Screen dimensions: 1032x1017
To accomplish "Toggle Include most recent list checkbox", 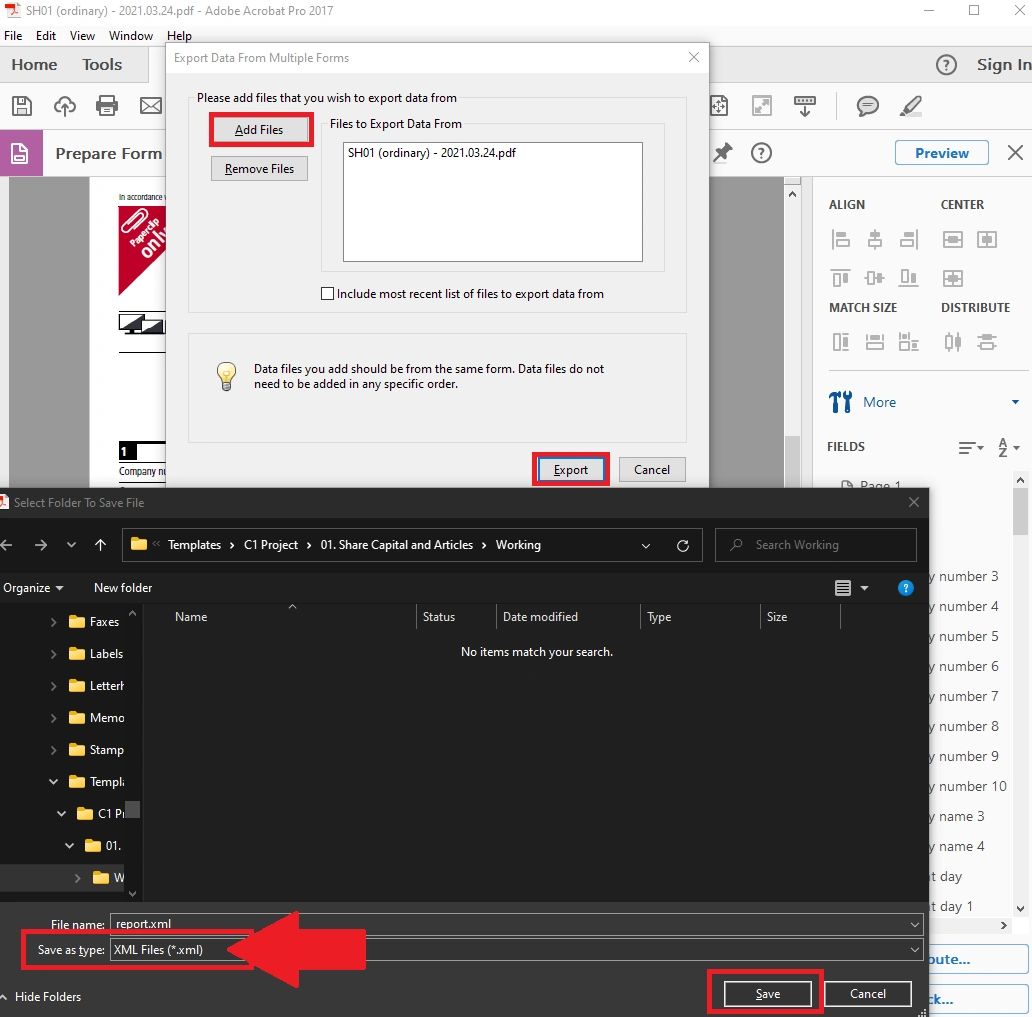I will (327, 294).
